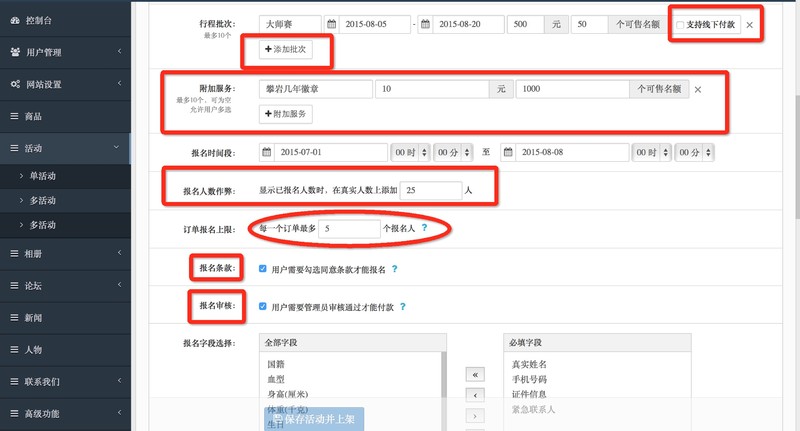
Task: Expand the 论坛 sidebar menu
Action: (65, 286)
